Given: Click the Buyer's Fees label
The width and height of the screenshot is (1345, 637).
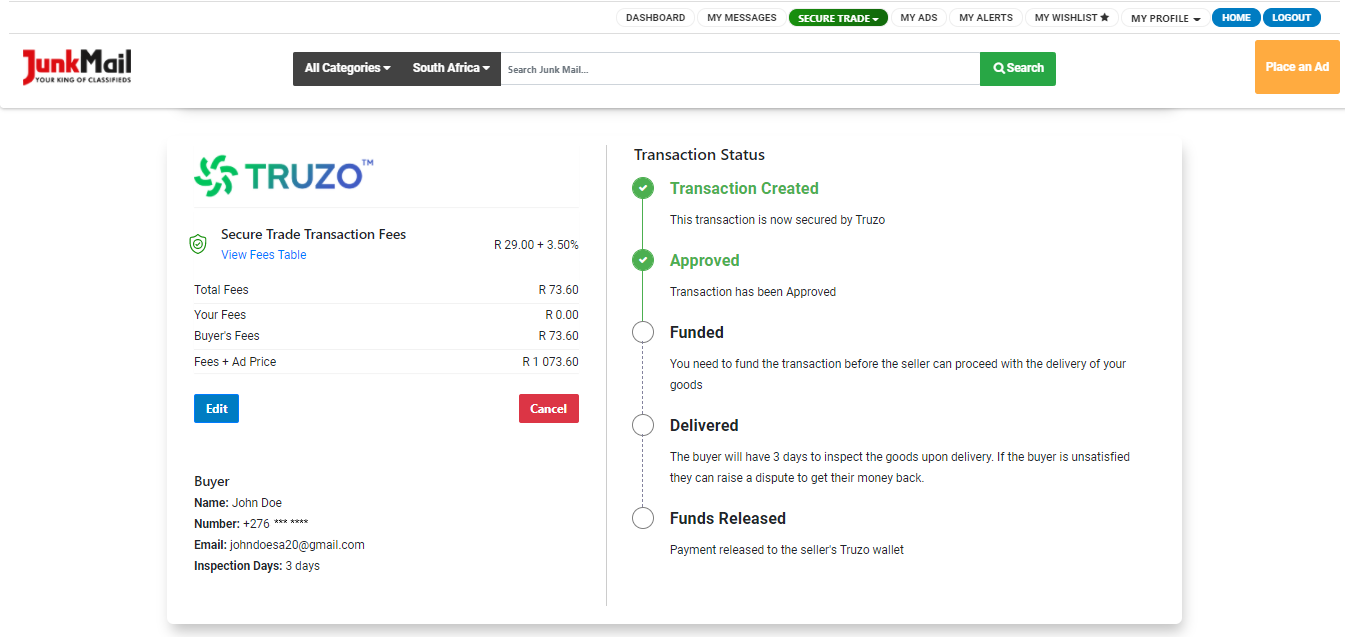Looking at the screenshot, I should pos(227,336).
